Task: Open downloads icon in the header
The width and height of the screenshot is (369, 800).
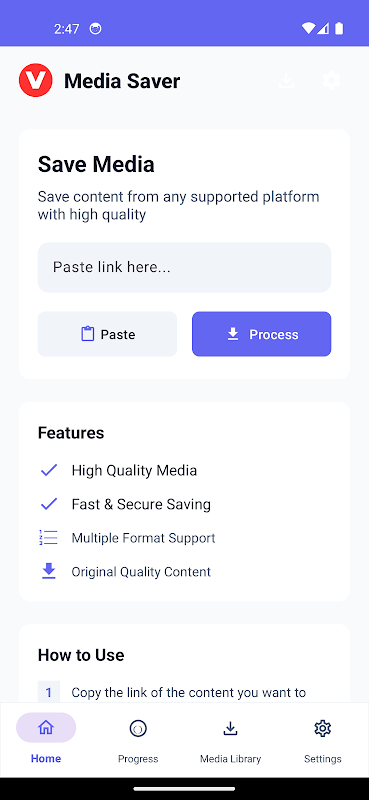Action: [x=286, y=81]
